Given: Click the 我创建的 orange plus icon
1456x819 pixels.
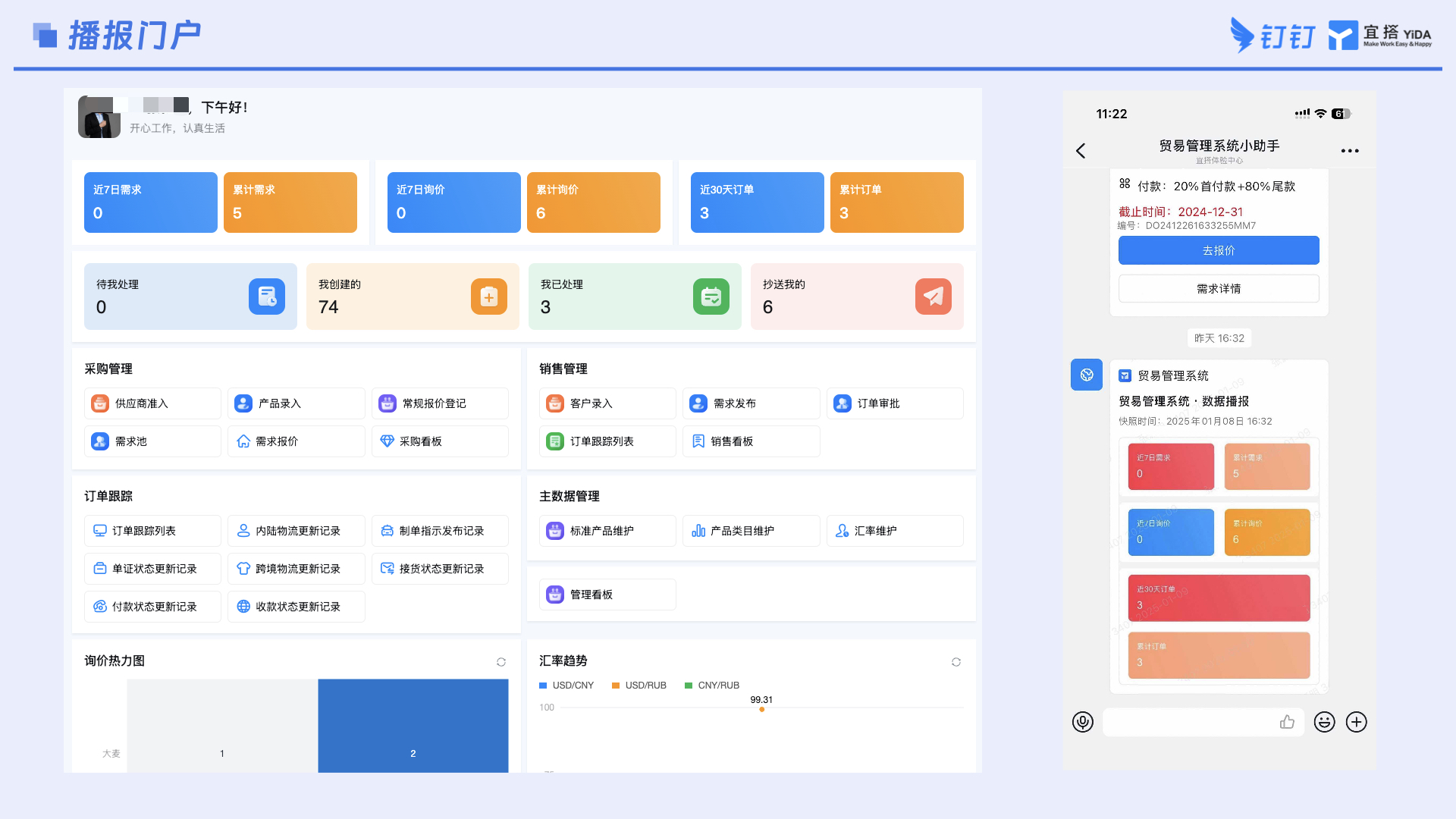Looking at the screenshot, I should pos(489,297).
